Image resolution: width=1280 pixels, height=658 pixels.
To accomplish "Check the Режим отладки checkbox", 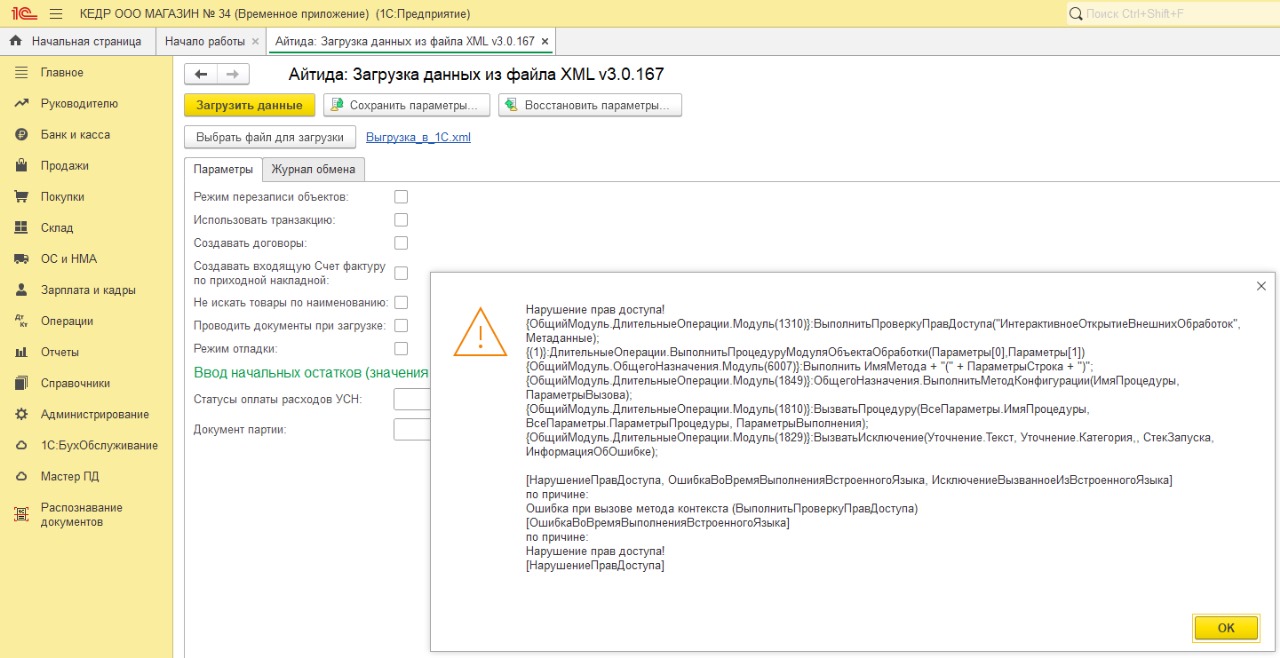I will click(x=401, y=348).
